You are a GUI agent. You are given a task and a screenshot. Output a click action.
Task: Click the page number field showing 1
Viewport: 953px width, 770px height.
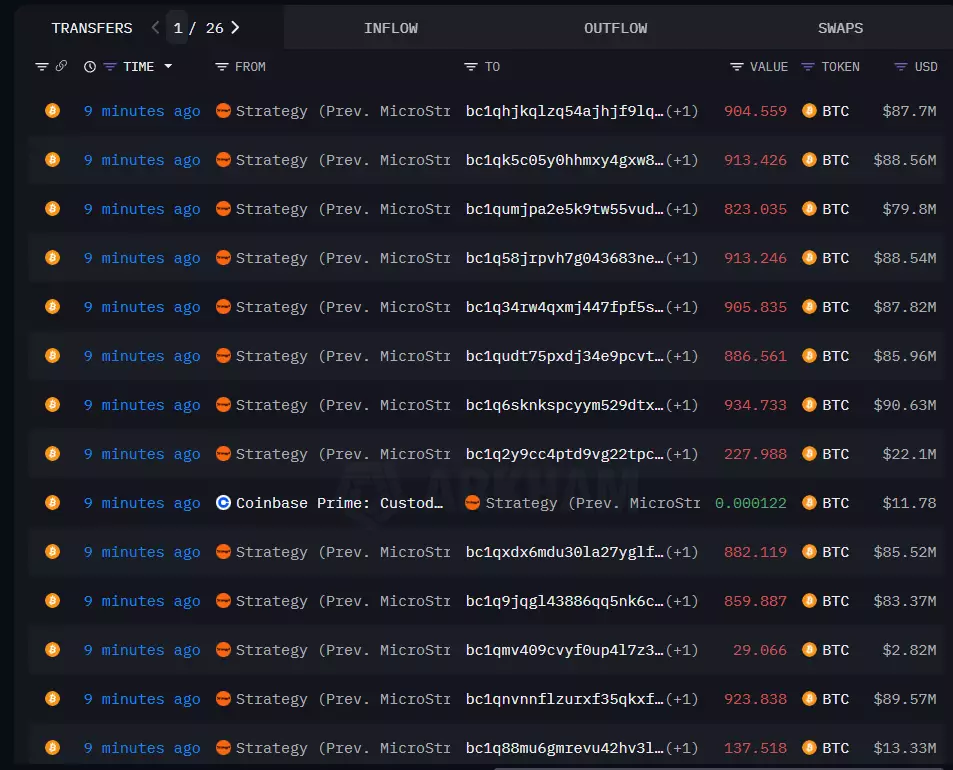[x=178, y=28]
